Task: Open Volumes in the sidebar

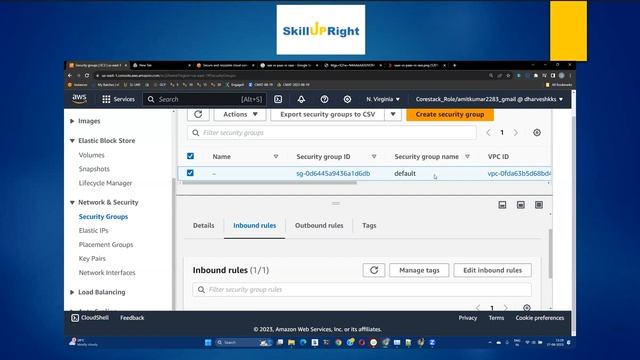Action: coord(91,155)
